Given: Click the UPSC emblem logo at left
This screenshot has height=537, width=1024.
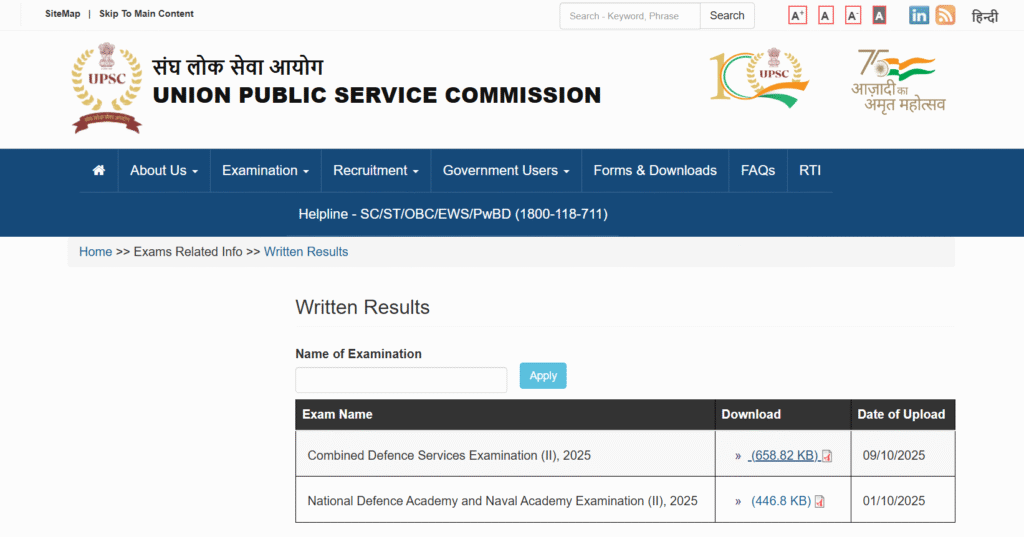Looking at the screenshot, I should tap(106, 88).
